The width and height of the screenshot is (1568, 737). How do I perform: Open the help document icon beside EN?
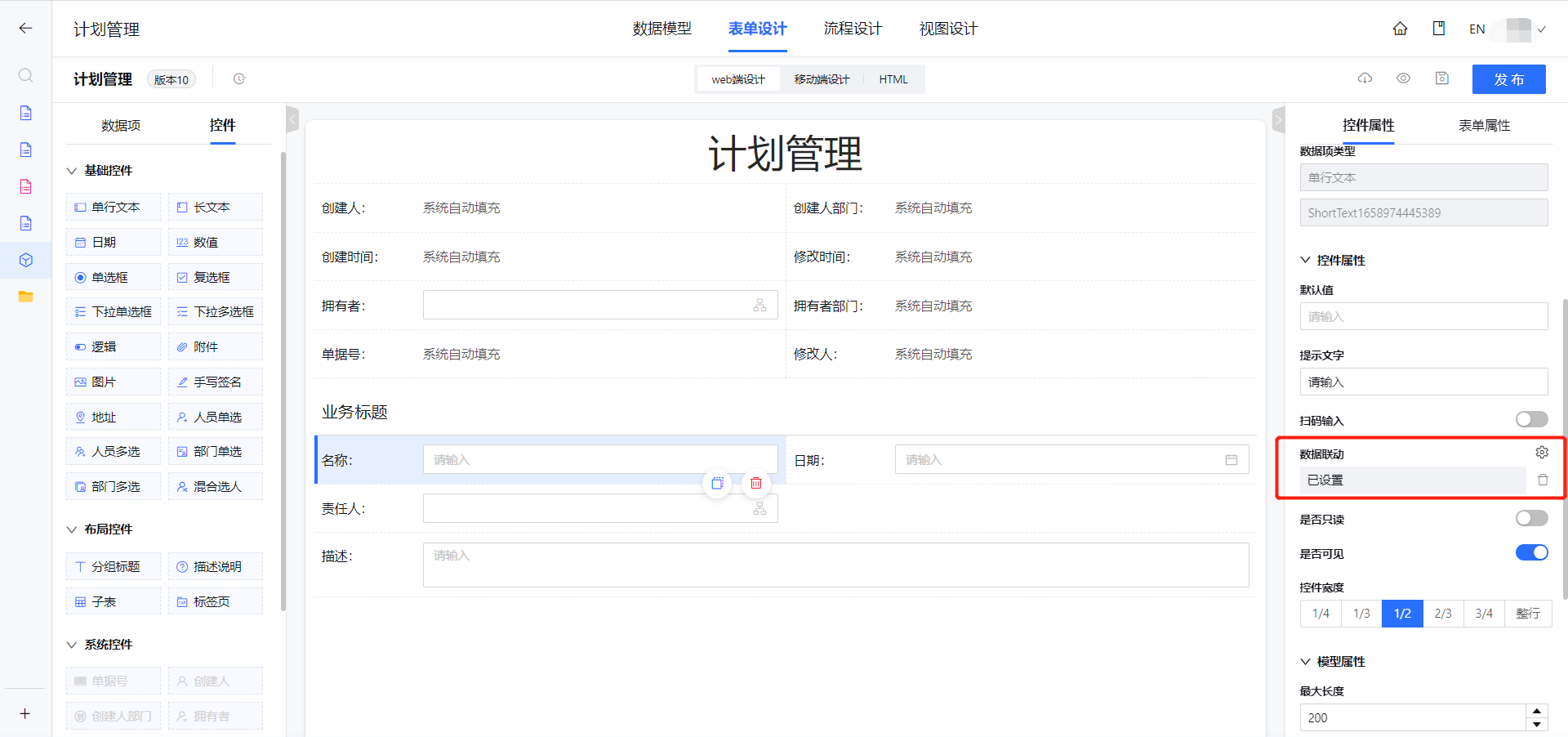1439,29
